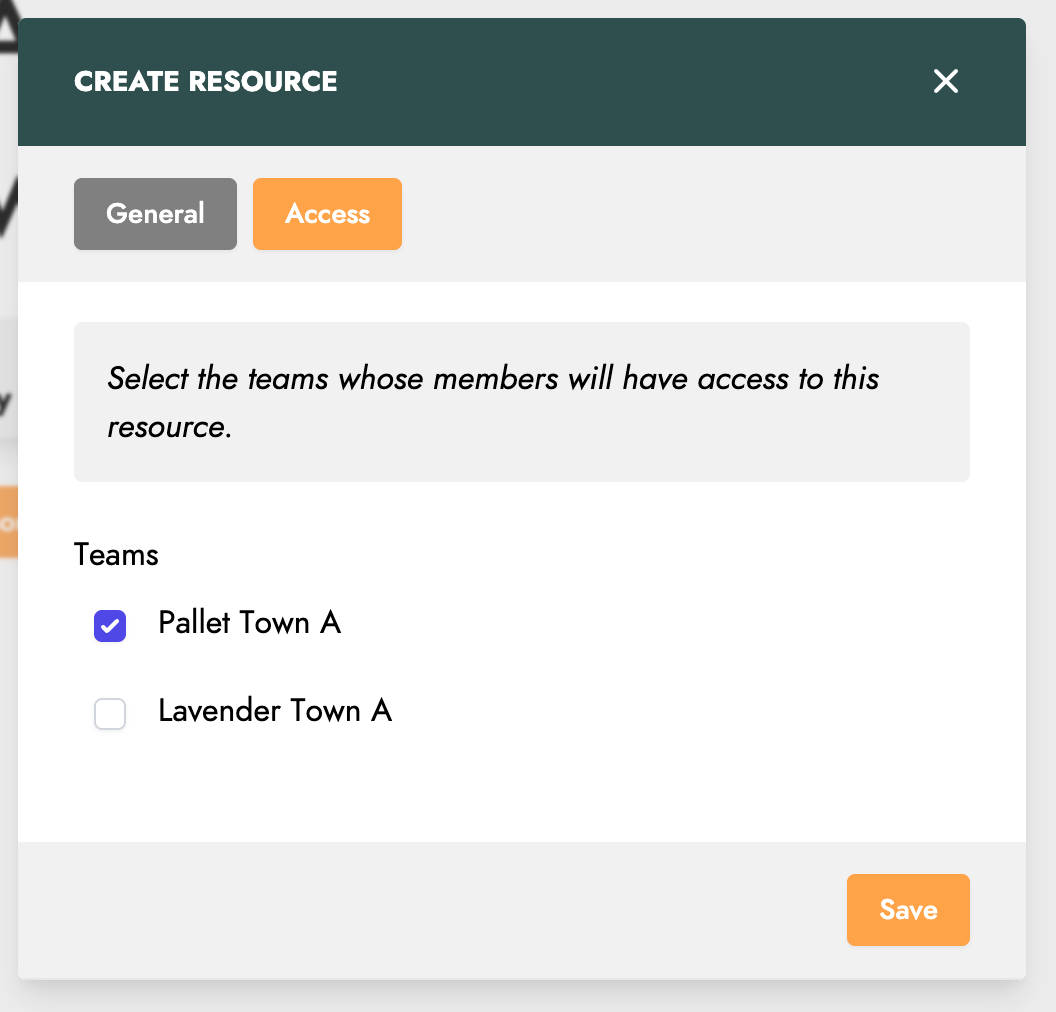Switch to the General tab
The image size is (1056, 1012).
coord(155,214)
